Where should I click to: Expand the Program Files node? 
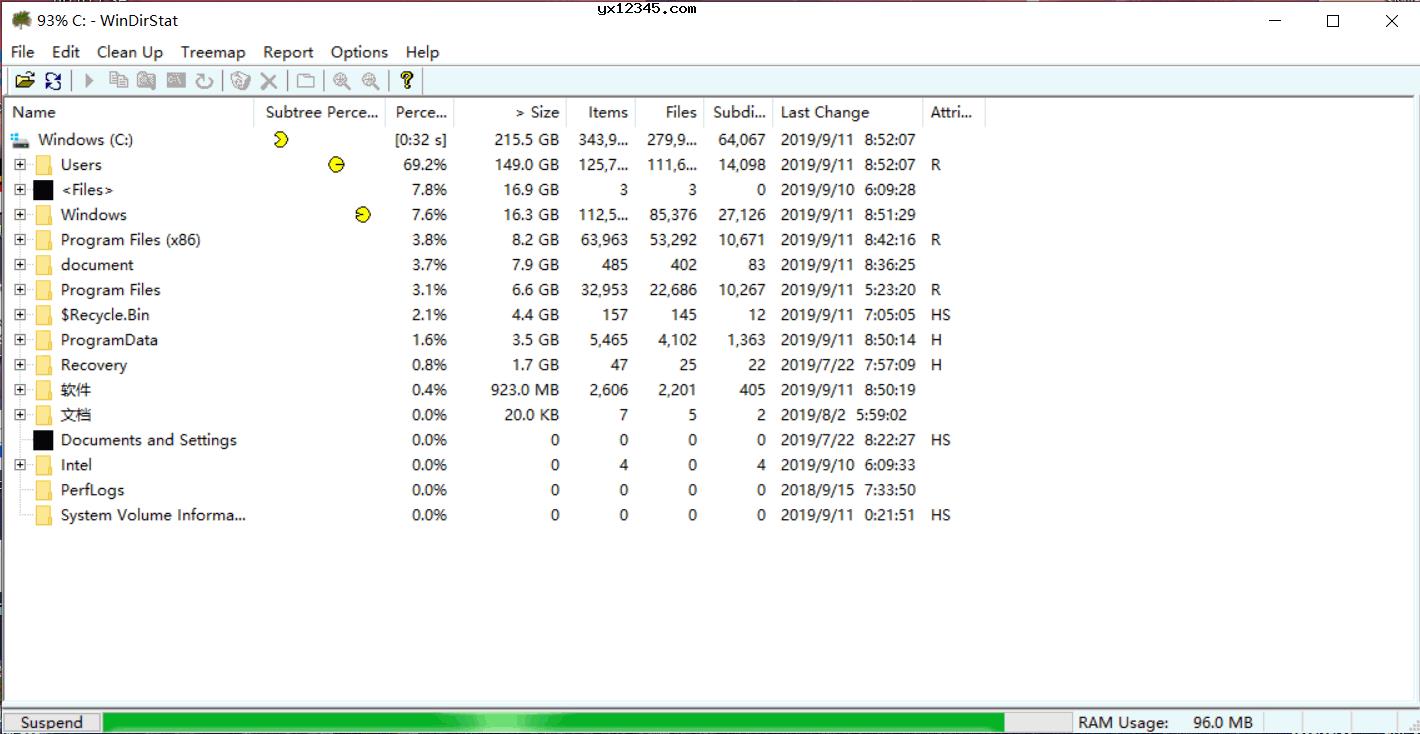pyautogui.click(x=20, y=290)
